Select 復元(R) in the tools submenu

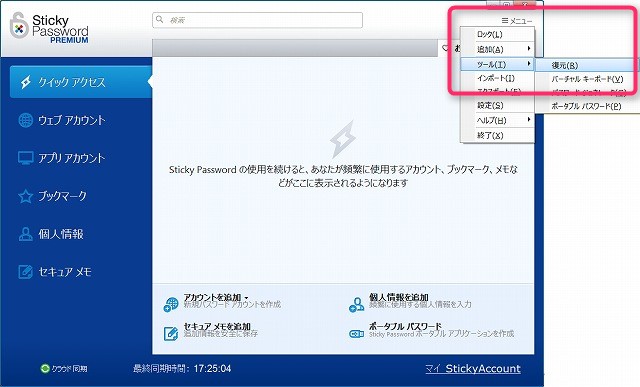587,65
